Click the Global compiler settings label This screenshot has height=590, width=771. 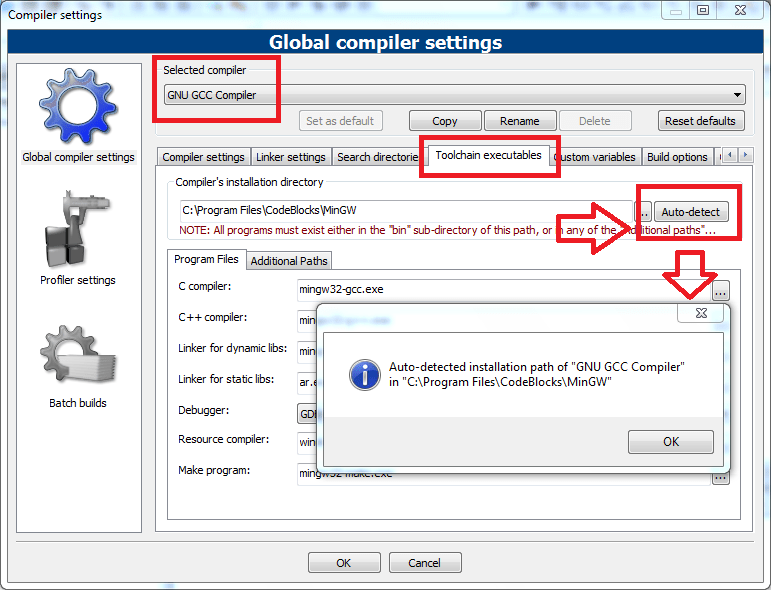click(x=78, y=157)
